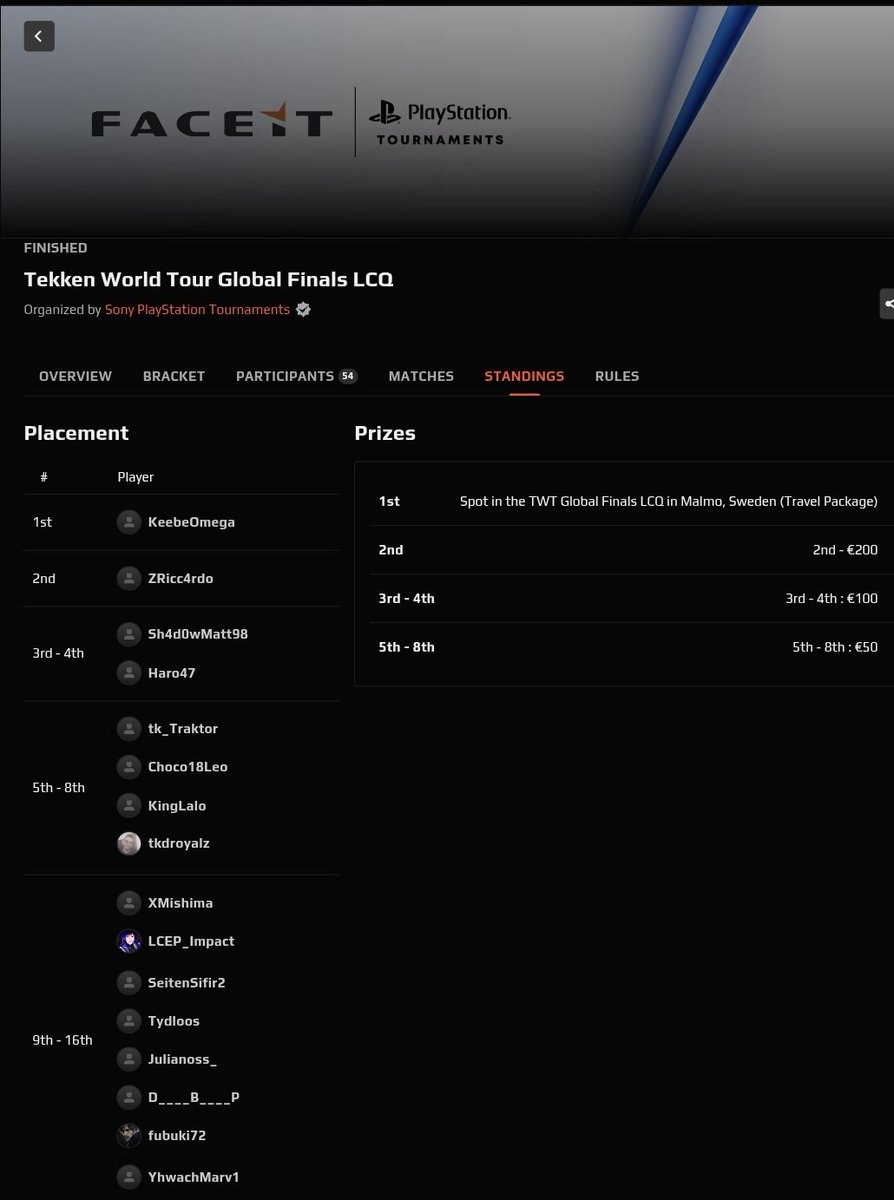Image resolution: width=894 pixels, height=1200 pixels.
Task: Open ZRicc4rdo's avatar icon
Action: click(x=129, y=578)
